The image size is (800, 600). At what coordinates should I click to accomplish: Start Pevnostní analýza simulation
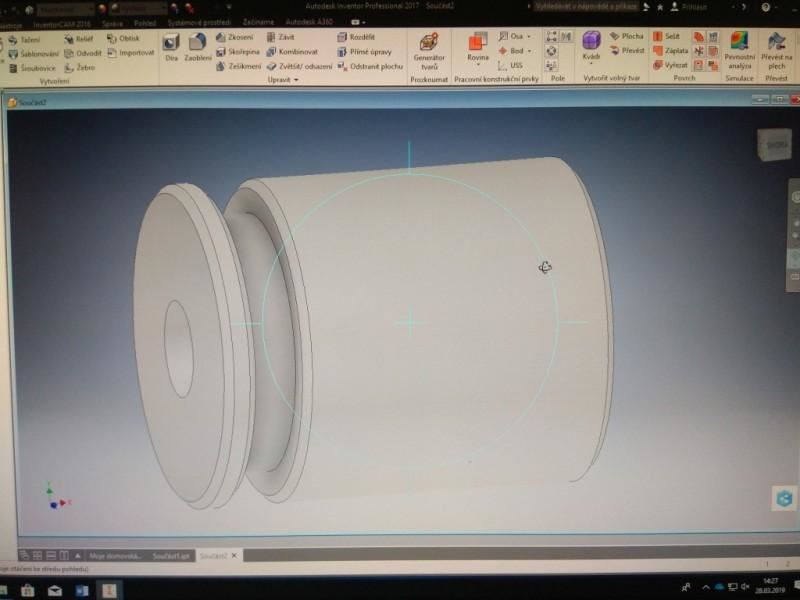[x=739, y=50]
